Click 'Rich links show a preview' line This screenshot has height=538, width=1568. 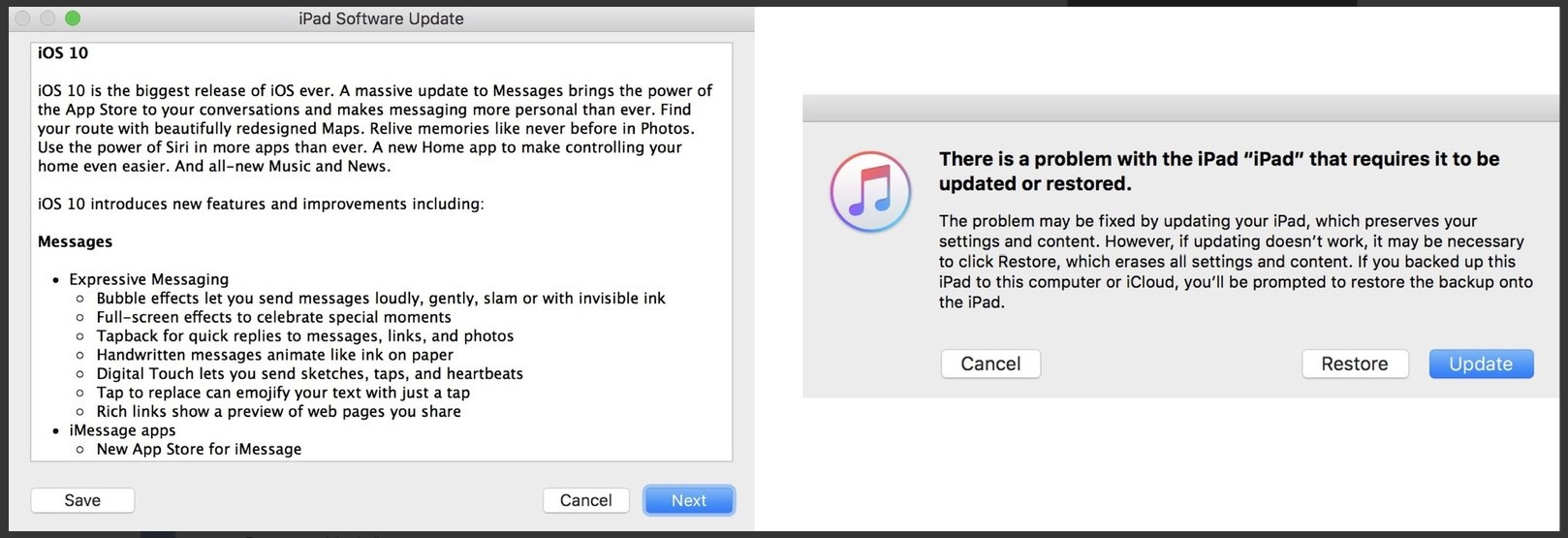pos(278,412)
